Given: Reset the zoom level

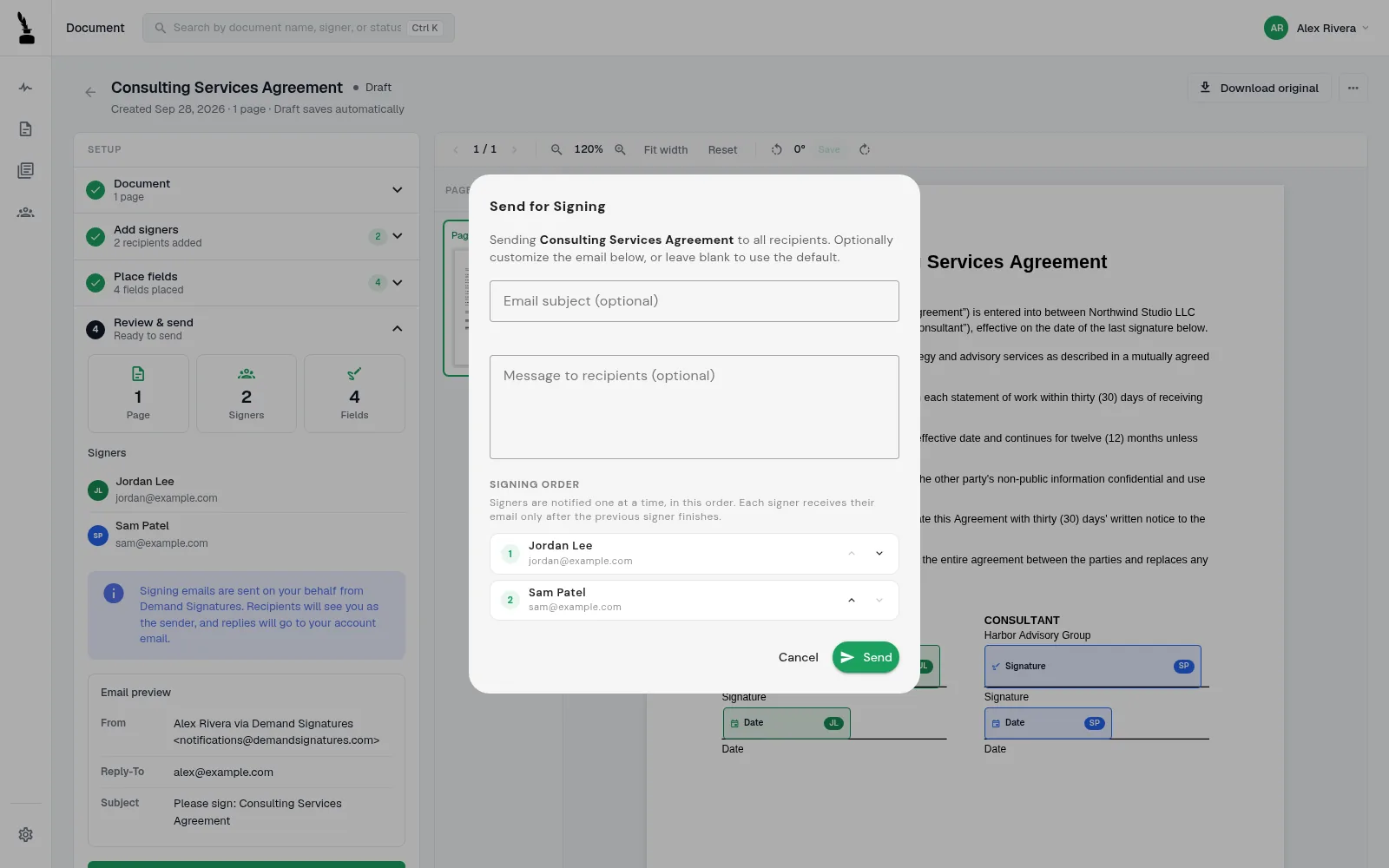Looking at the screenshot, I should [722, 149].
